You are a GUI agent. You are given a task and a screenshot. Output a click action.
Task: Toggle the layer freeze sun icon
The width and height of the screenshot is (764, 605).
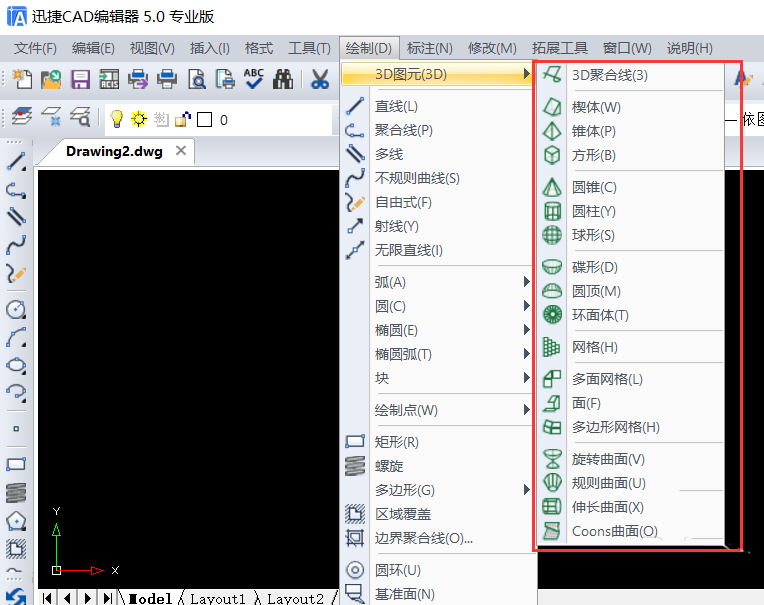pos(139,118)
